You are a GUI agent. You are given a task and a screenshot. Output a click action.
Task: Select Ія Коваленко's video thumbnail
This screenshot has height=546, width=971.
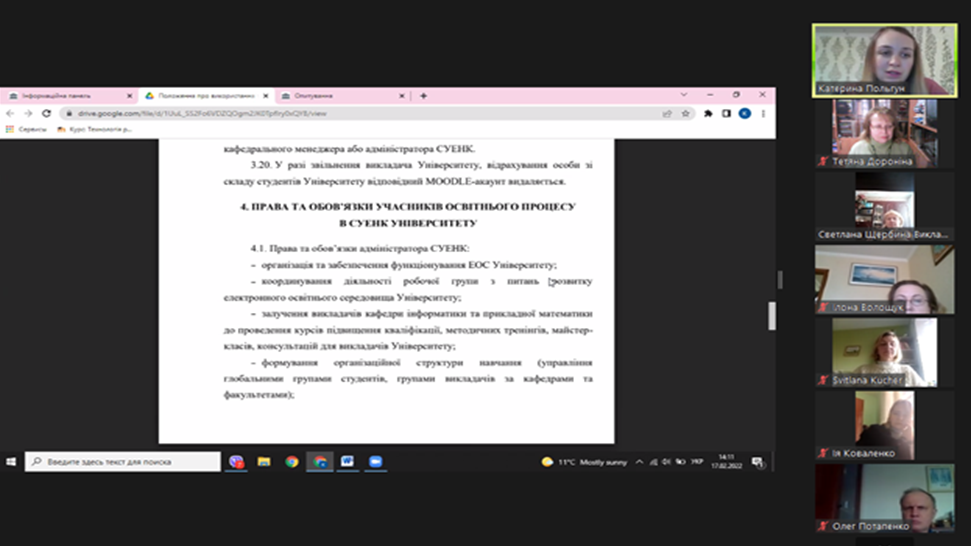pos(884,425)
